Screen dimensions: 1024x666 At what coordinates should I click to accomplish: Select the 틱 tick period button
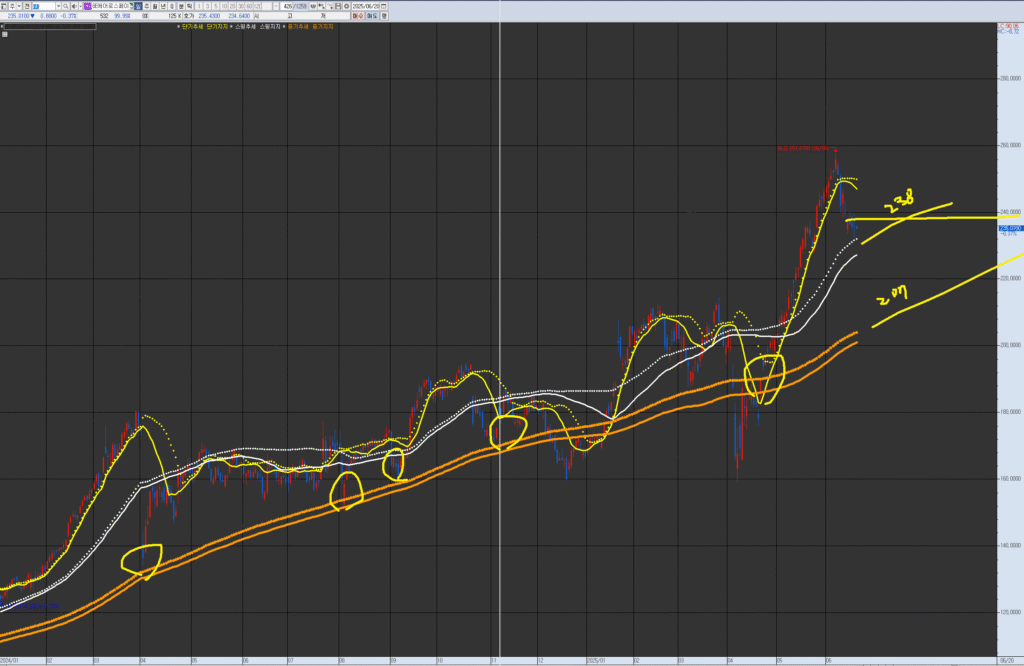[x=189, y=6]
